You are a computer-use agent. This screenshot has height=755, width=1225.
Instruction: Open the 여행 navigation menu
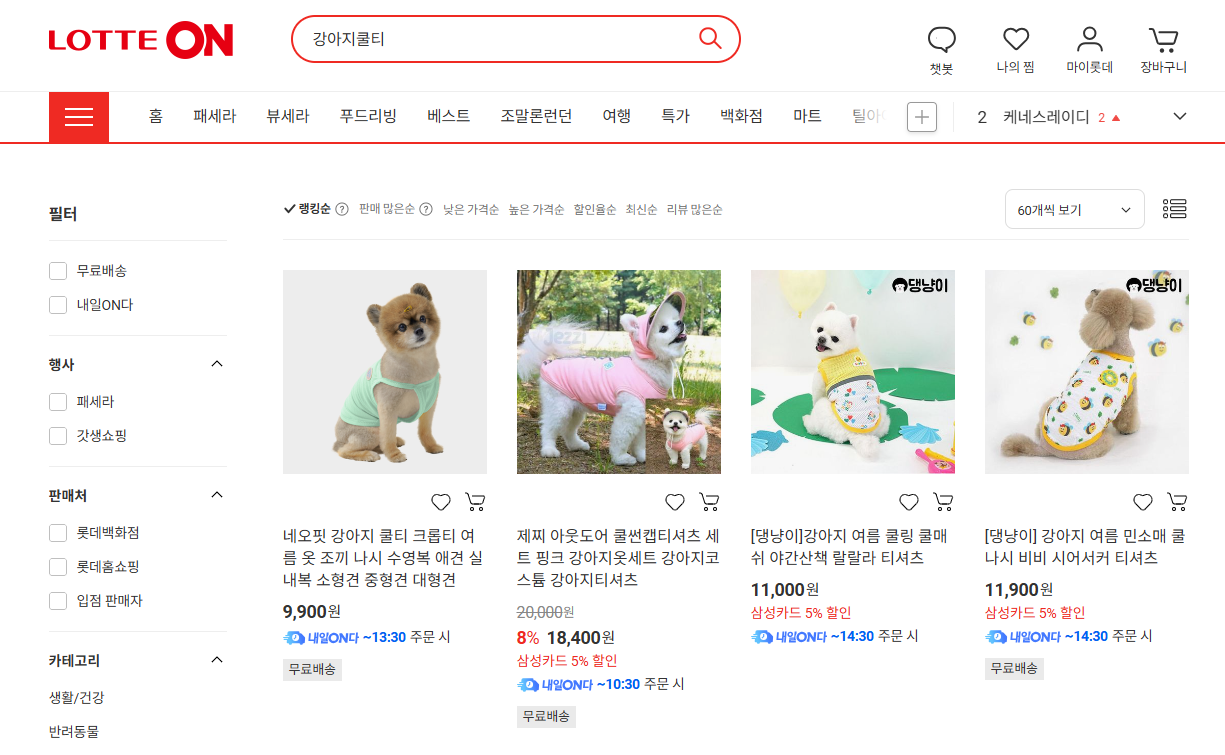coord(616,115)
